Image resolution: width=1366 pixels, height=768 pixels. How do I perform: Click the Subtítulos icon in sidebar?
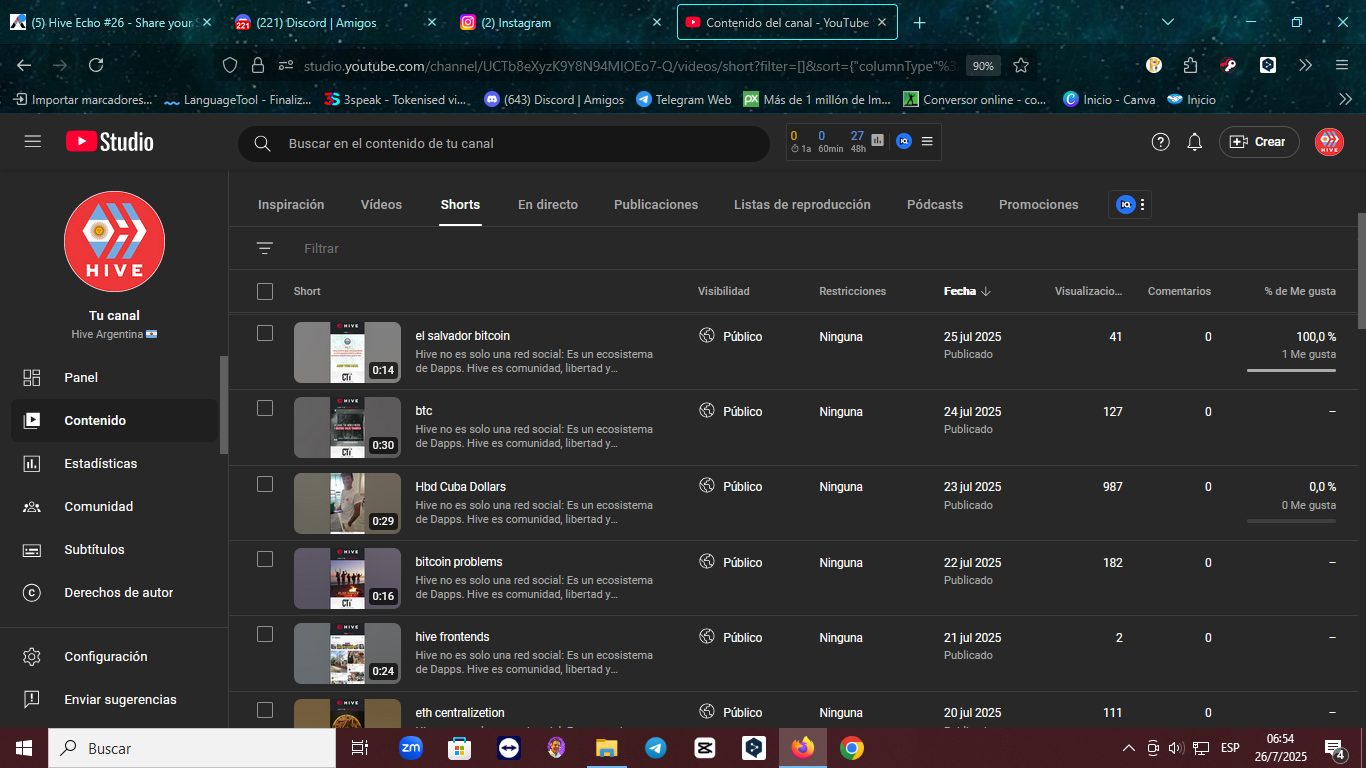coord(32,549)
